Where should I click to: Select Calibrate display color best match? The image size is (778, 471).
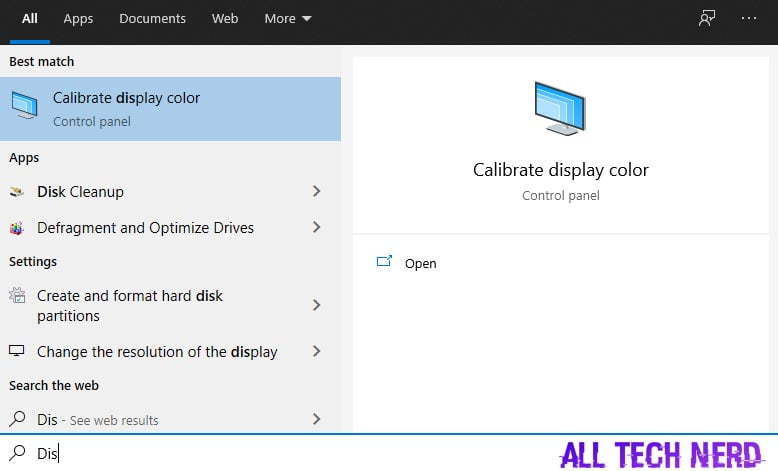coord(170,109)
